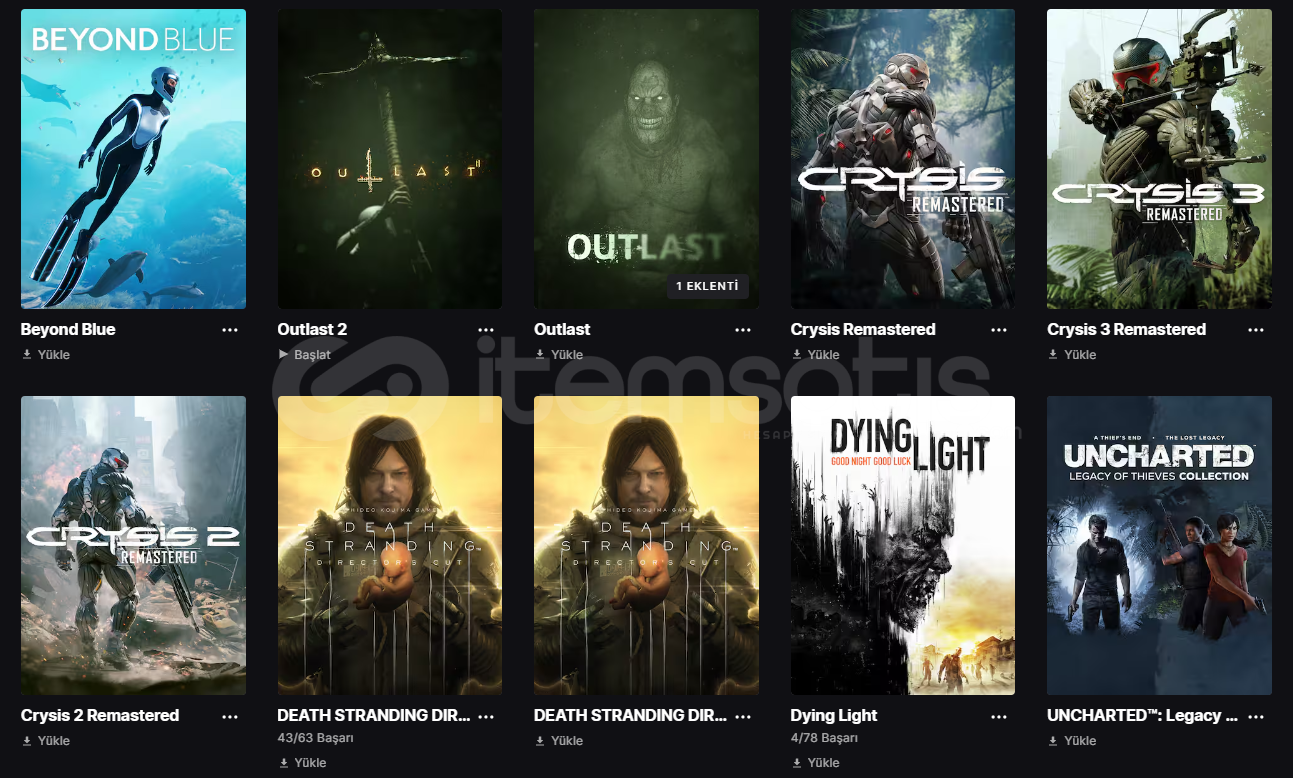Click Yükle under Dying Light

tap(823, 762)
